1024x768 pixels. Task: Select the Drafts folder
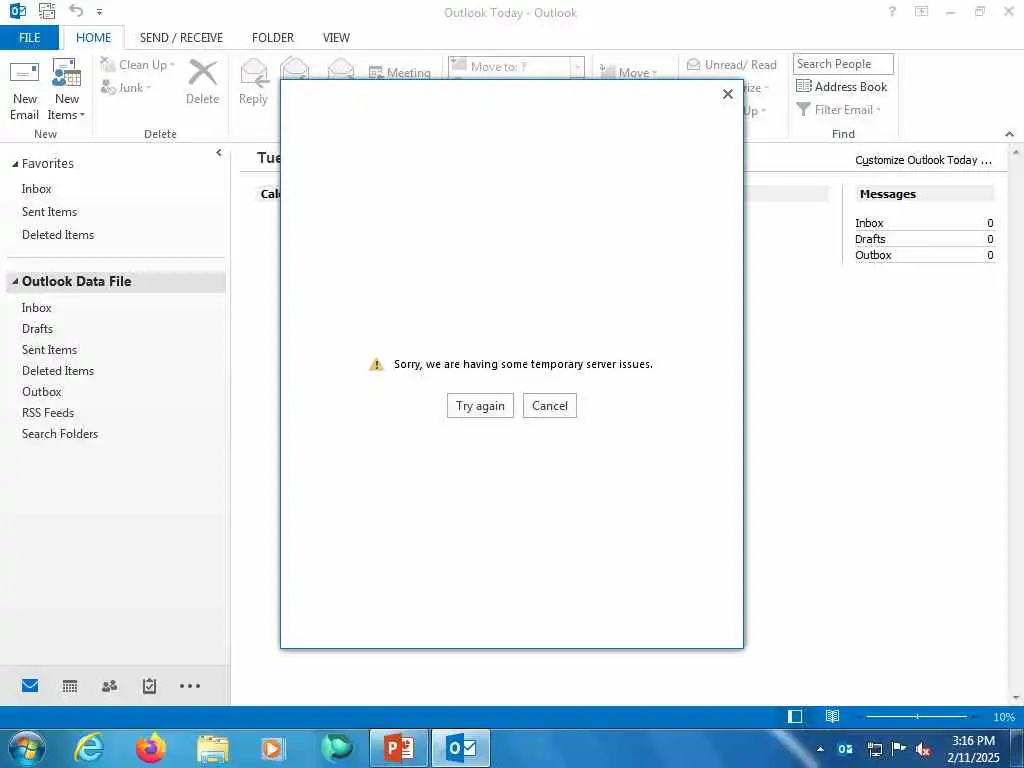pos(37,328)
